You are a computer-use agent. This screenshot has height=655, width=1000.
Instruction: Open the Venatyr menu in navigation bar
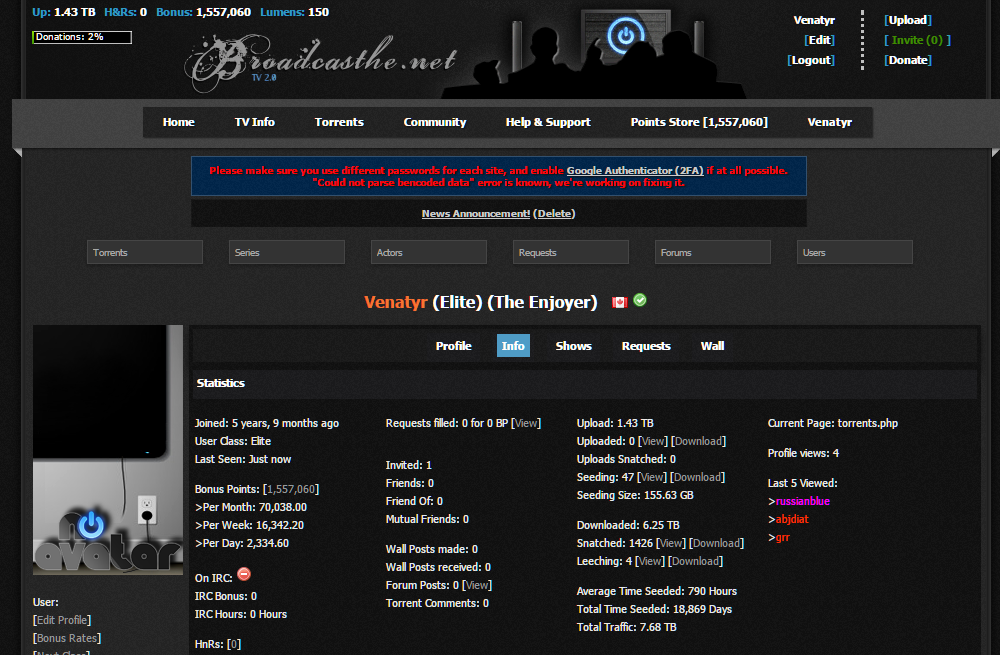point(829,122)
